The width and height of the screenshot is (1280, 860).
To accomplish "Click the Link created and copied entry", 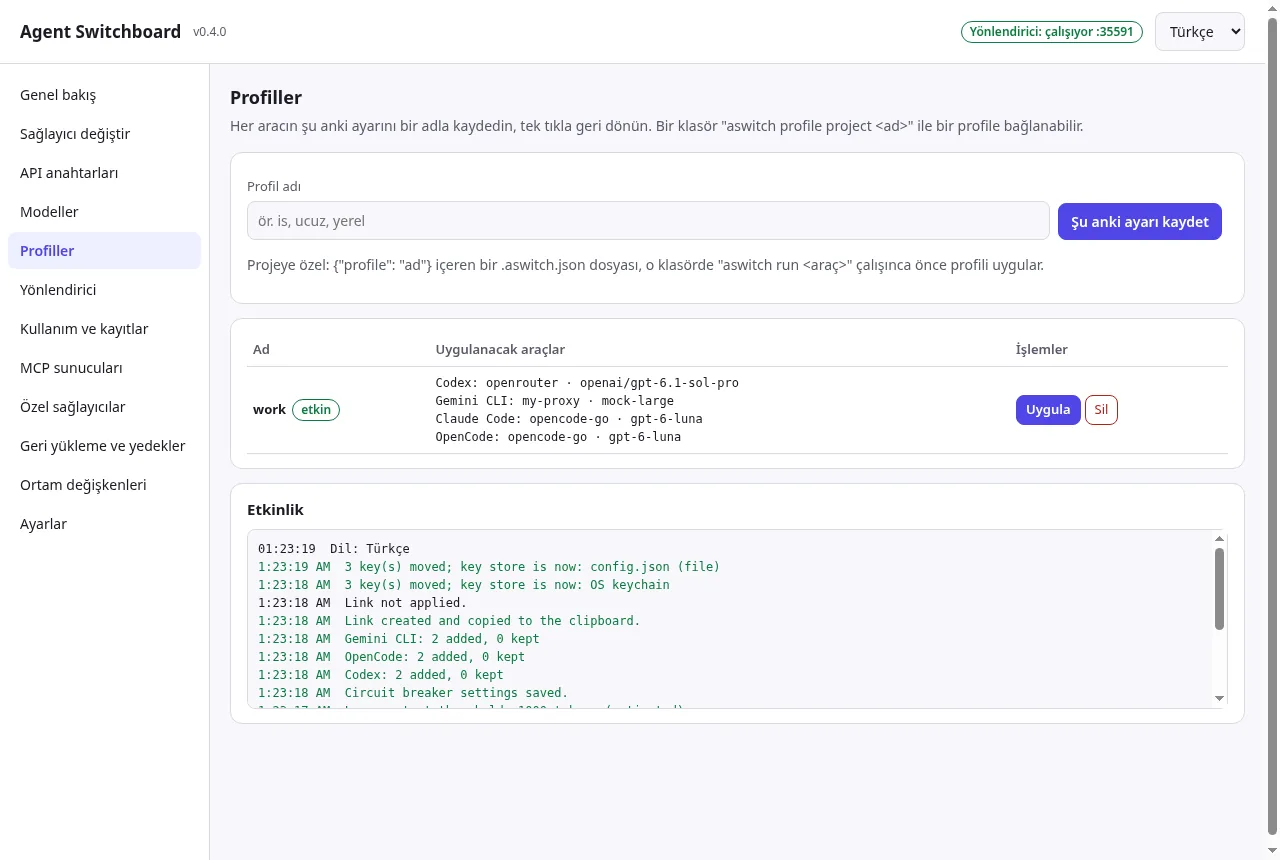I will click(449, 621).
